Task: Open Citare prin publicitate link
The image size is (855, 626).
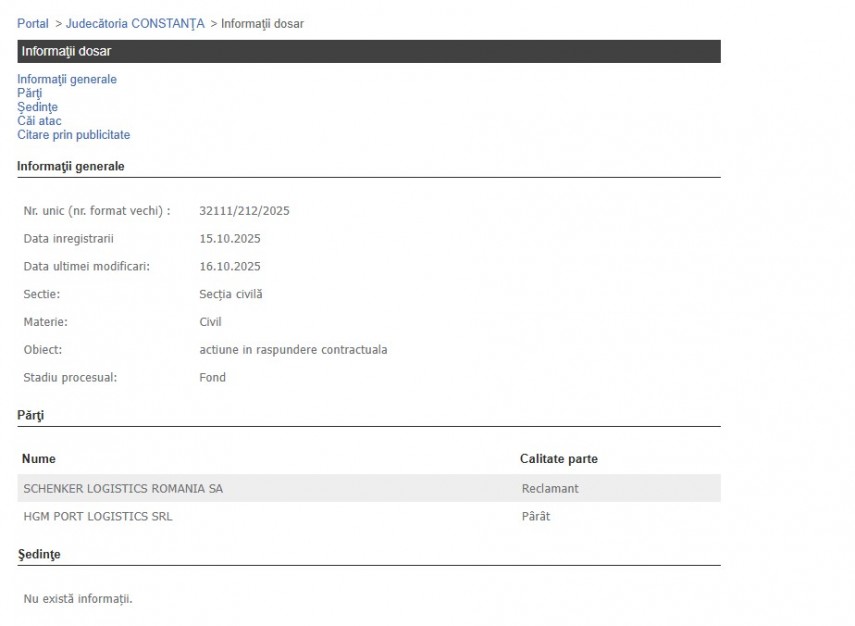Action: pos(73,135)
